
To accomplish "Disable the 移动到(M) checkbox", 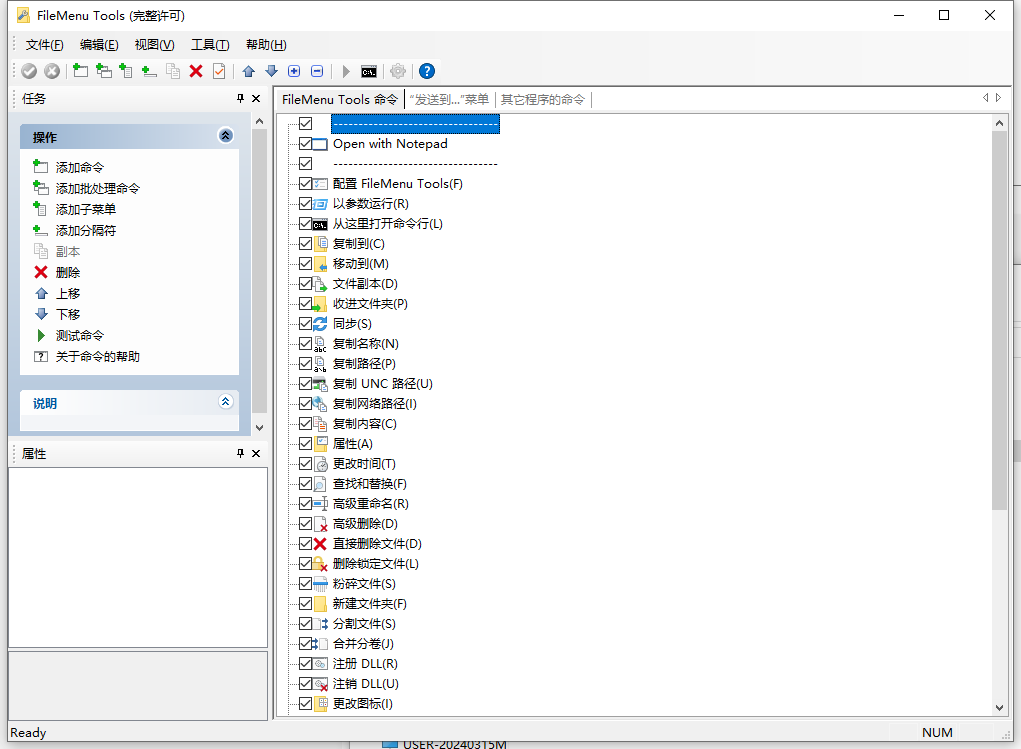I will tap(305, 264).
